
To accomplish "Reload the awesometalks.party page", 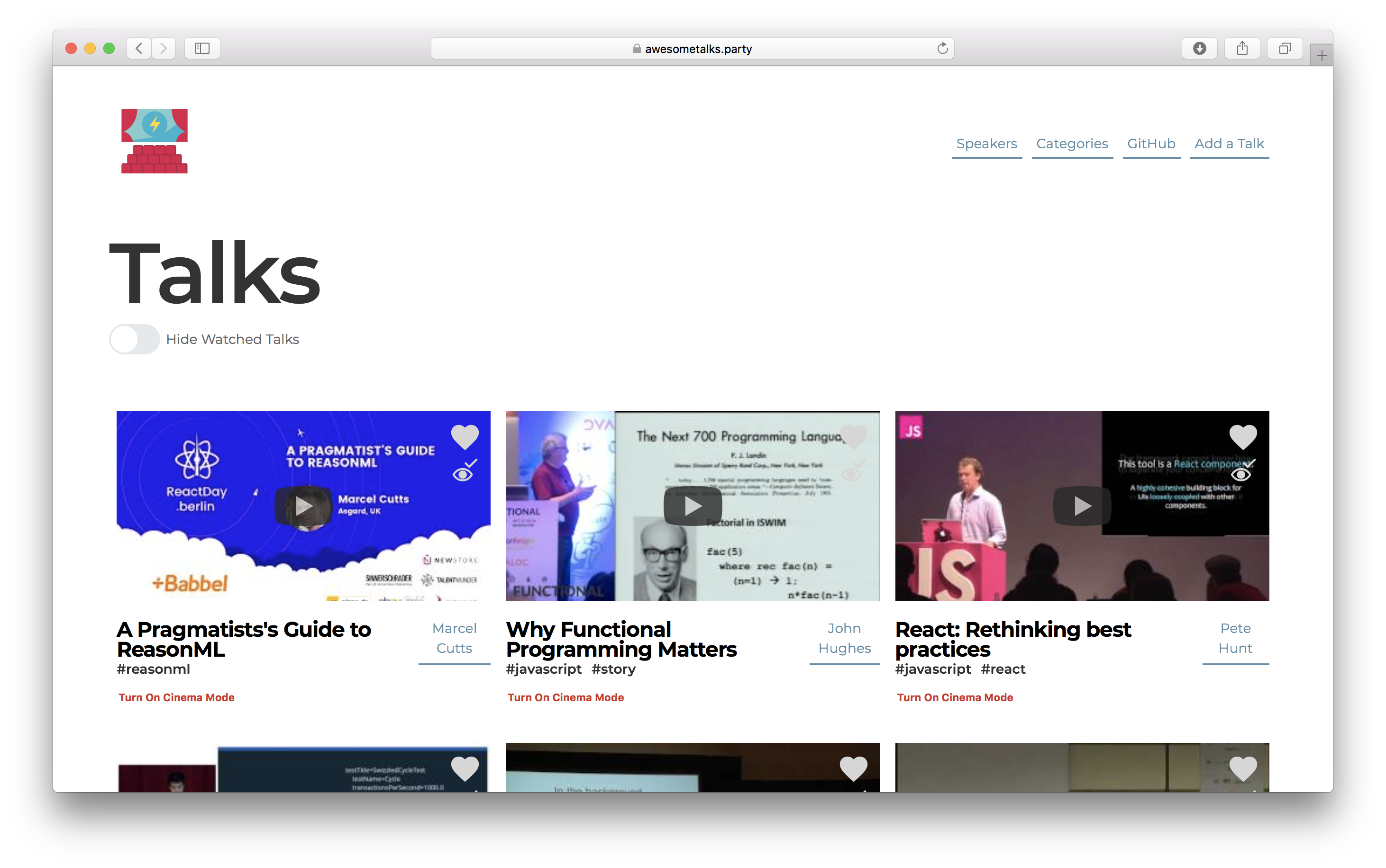I will pos(942,48).
